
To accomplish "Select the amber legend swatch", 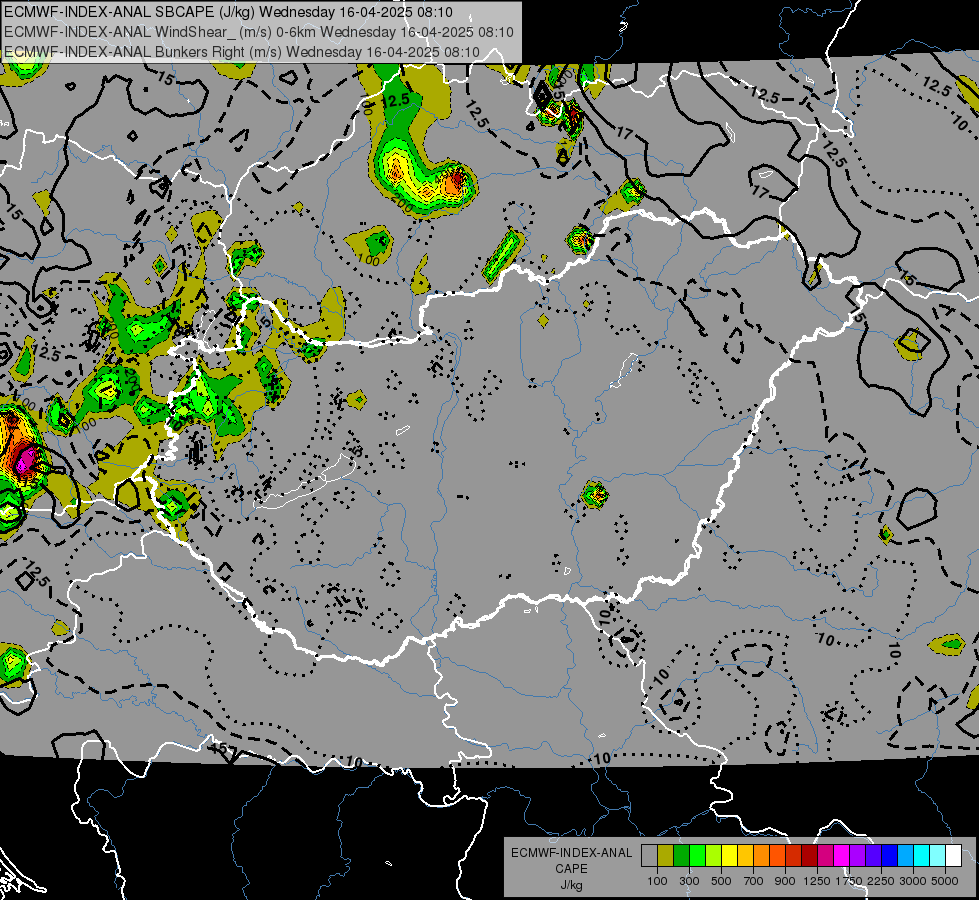I will 745,856.
